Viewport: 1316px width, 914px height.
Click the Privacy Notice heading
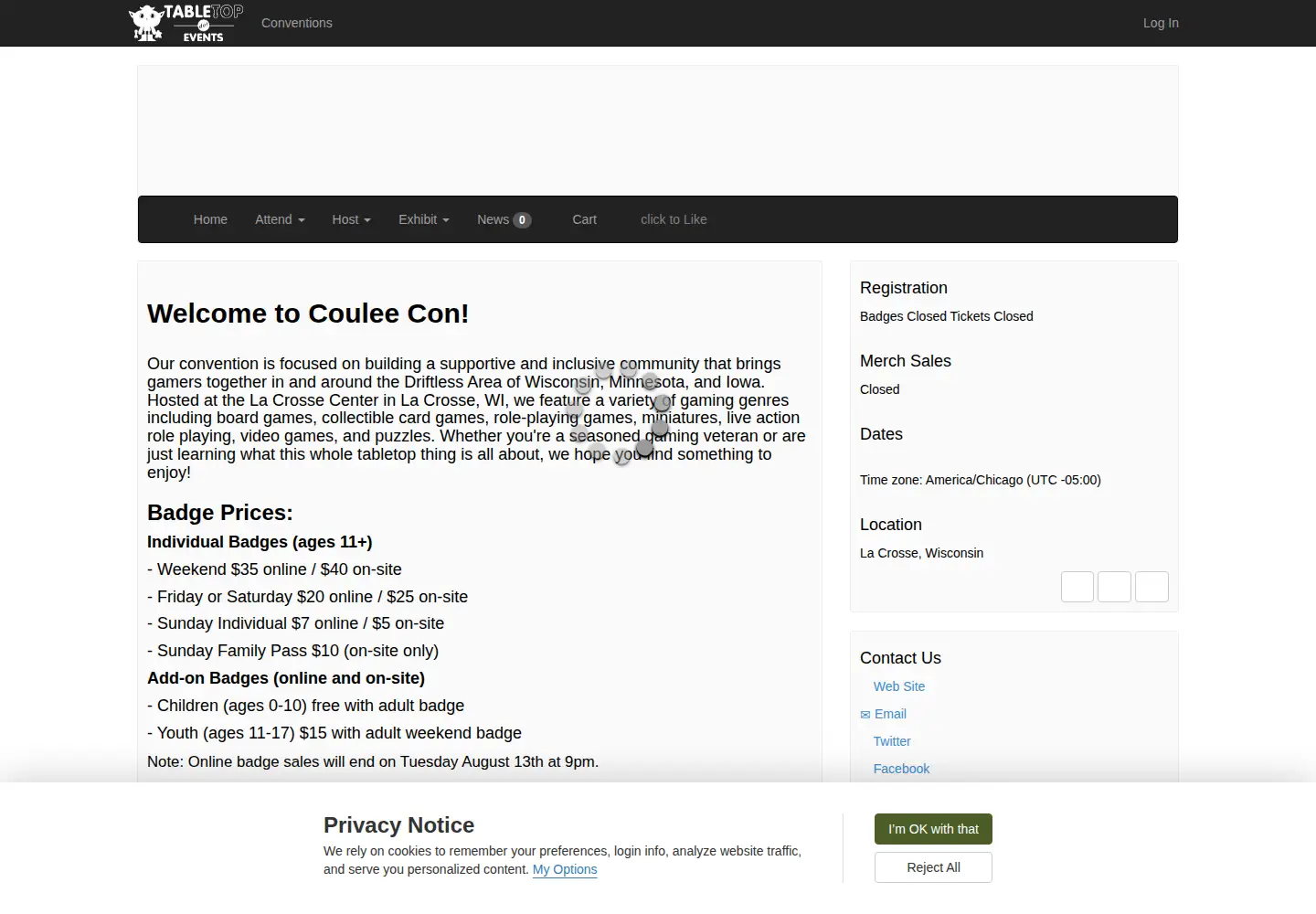coord(398,825)
